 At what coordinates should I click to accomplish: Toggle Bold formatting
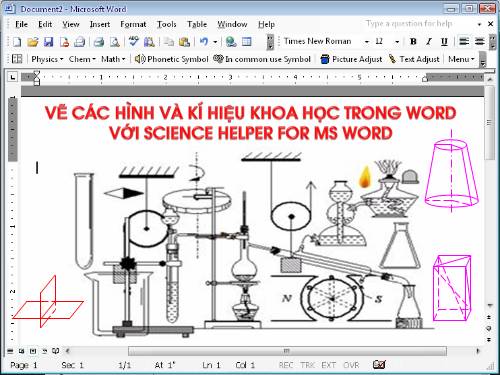pyautogui.click(x=413, y=42)
